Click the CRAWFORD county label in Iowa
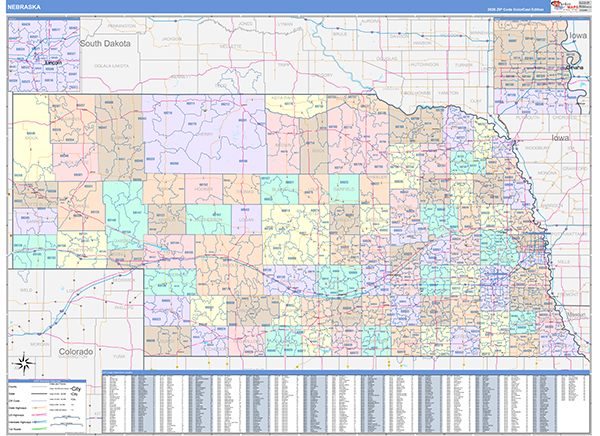 [575, 168]
